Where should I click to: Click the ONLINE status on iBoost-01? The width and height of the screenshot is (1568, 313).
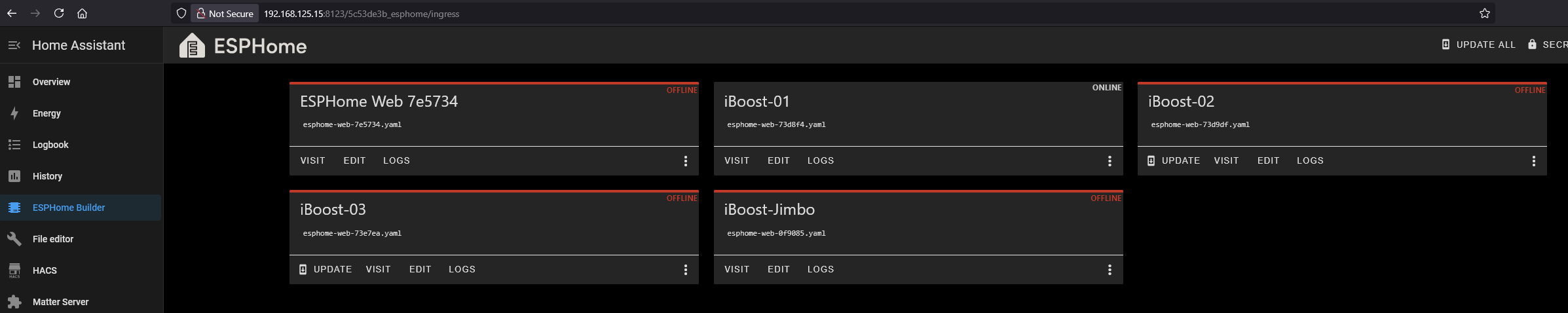coord(1107,88)
